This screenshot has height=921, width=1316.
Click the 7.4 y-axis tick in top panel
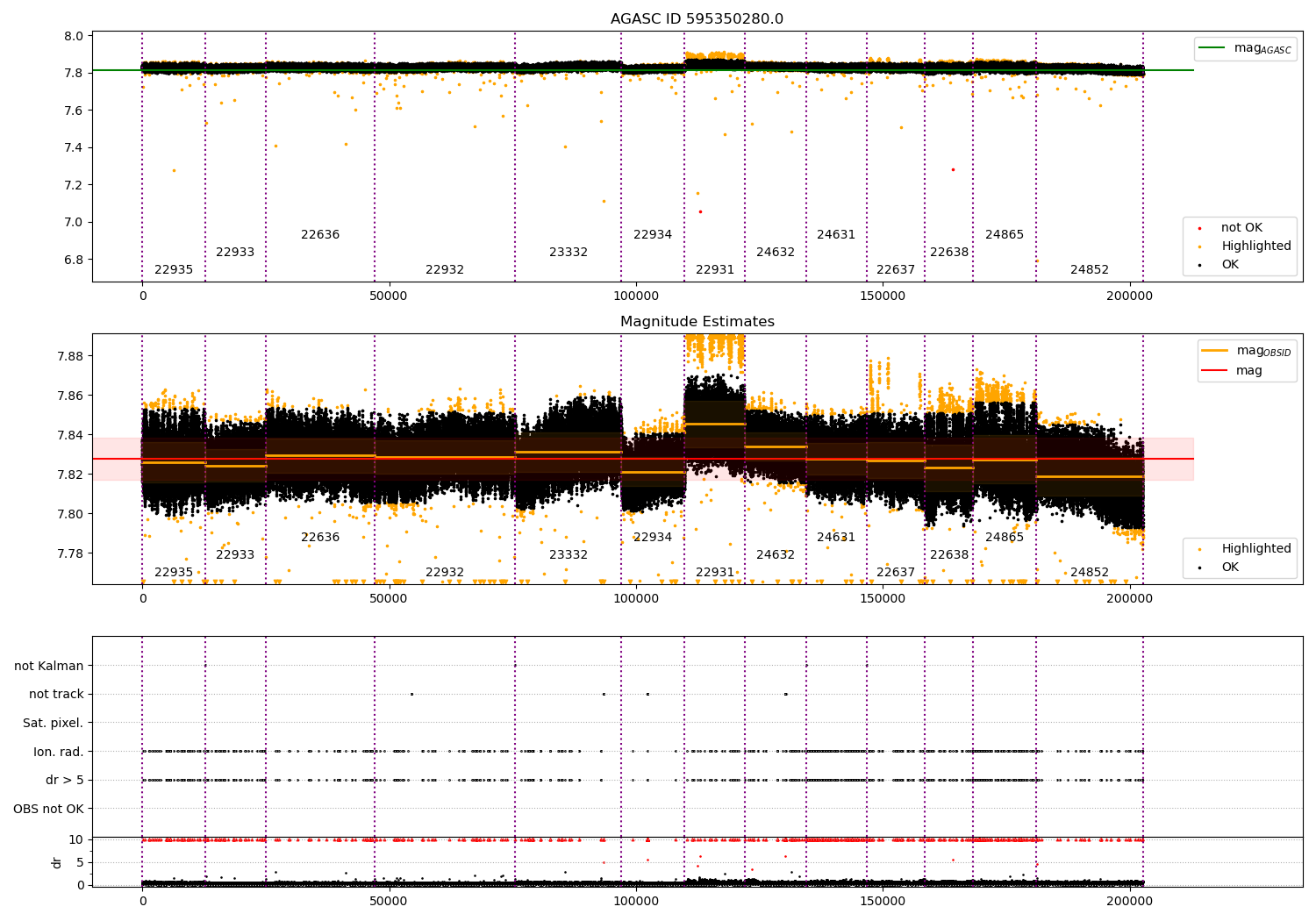[75, 148]
